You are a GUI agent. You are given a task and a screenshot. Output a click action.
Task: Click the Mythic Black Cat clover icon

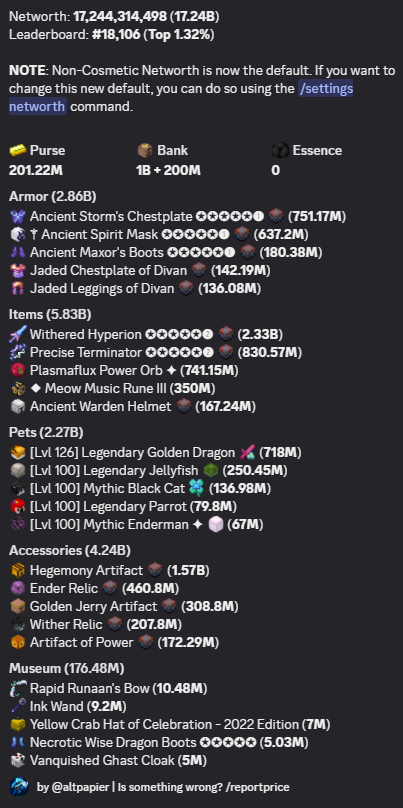coord(197,488)
